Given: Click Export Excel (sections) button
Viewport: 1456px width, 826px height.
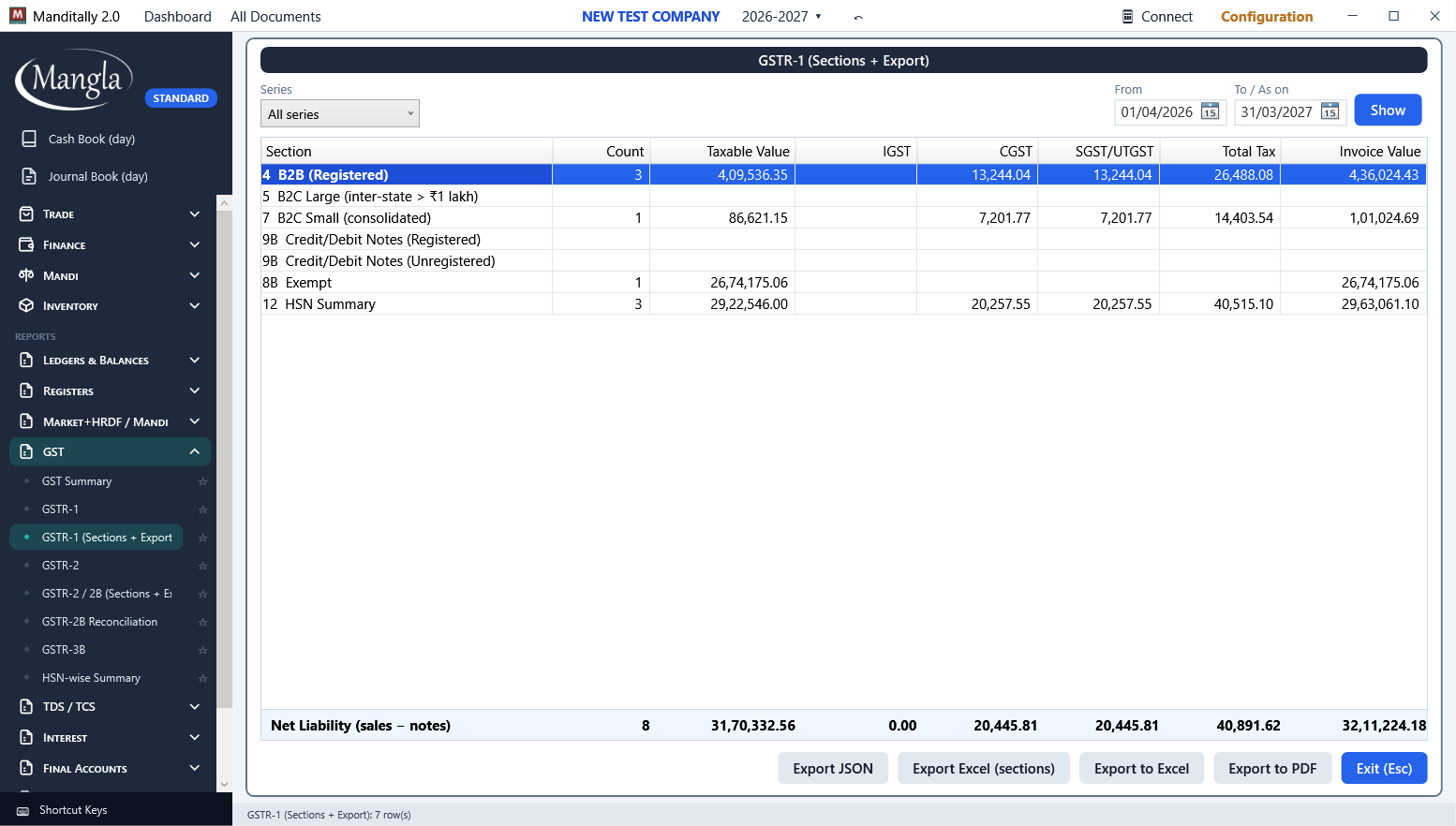Looking at the screenshot, I should (984, 769).
